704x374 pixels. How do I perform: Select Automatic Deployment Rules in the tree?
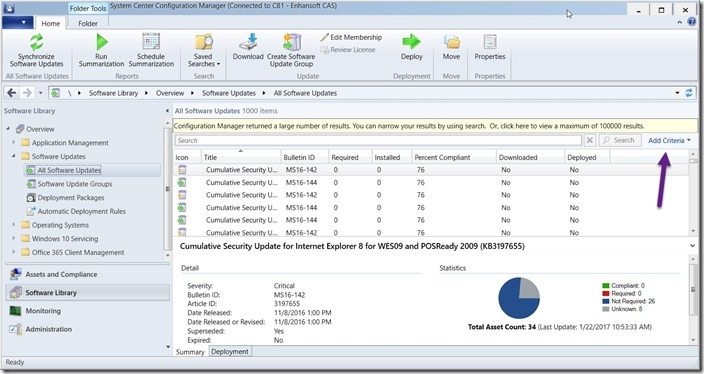coord(81,211)
